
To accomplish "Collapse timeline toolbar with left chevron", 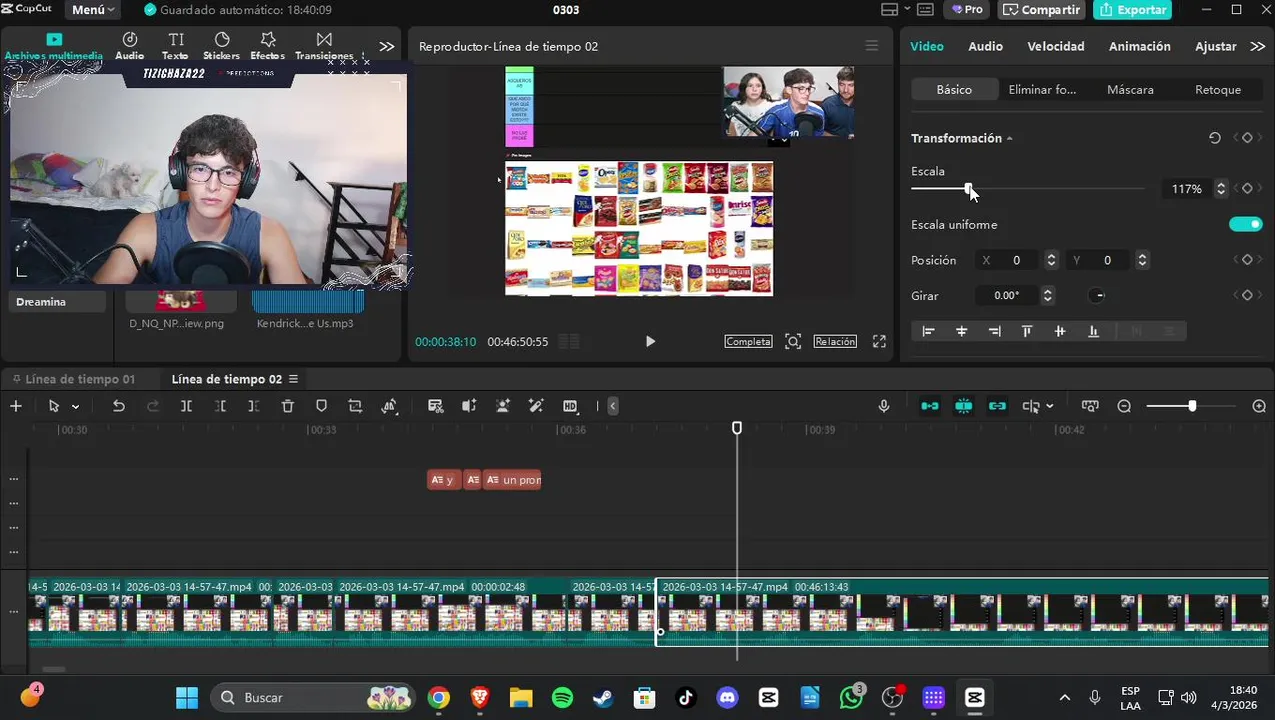I will coord(613,406).
